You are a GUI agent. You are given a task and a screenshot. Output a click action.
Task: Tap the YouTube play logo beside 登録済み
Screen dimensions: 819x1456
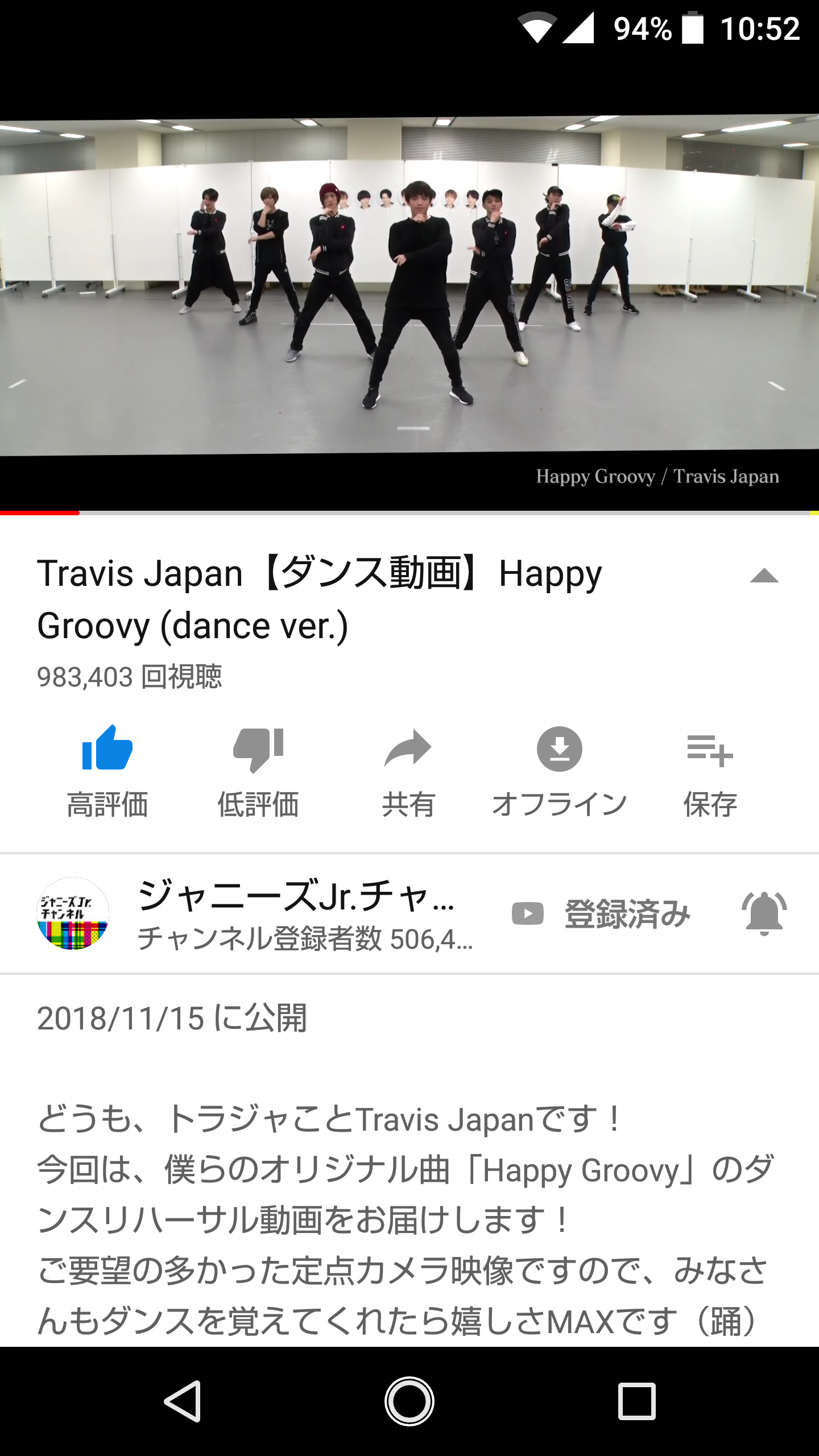pos(528,914)
